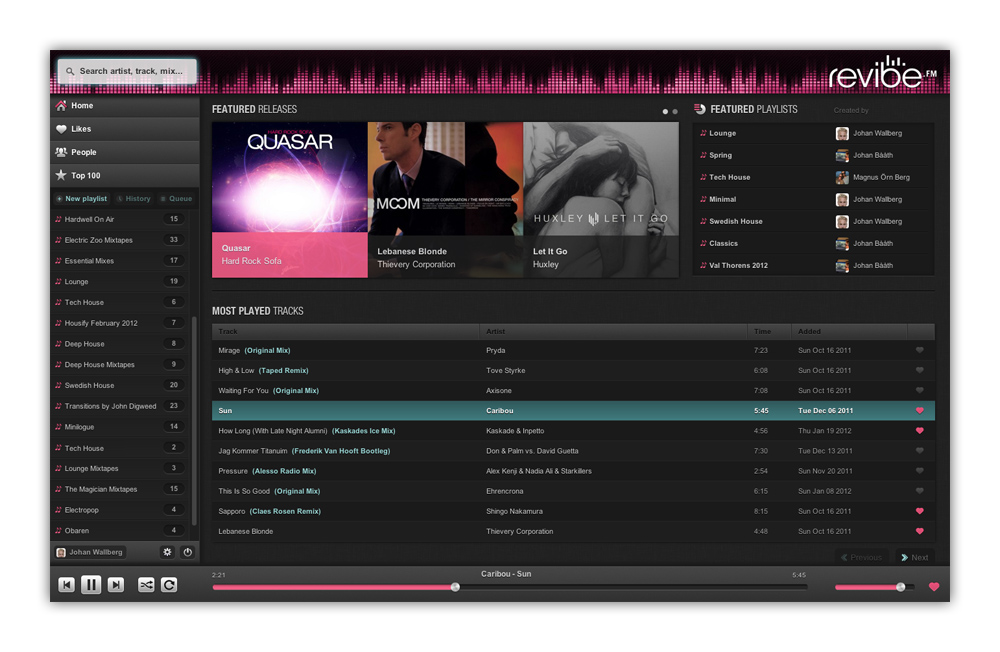Open the People page
This screenshot has height=652, width=1000.
click(x=124, y=152)
